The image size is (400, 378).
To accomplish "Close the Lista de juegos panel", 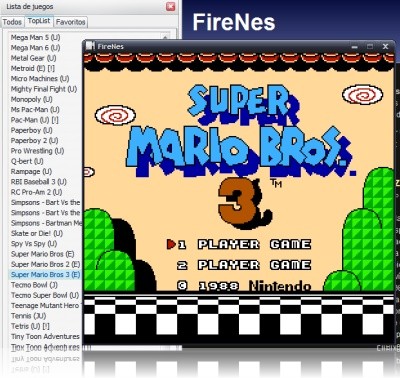I will (x=170, y=6).
